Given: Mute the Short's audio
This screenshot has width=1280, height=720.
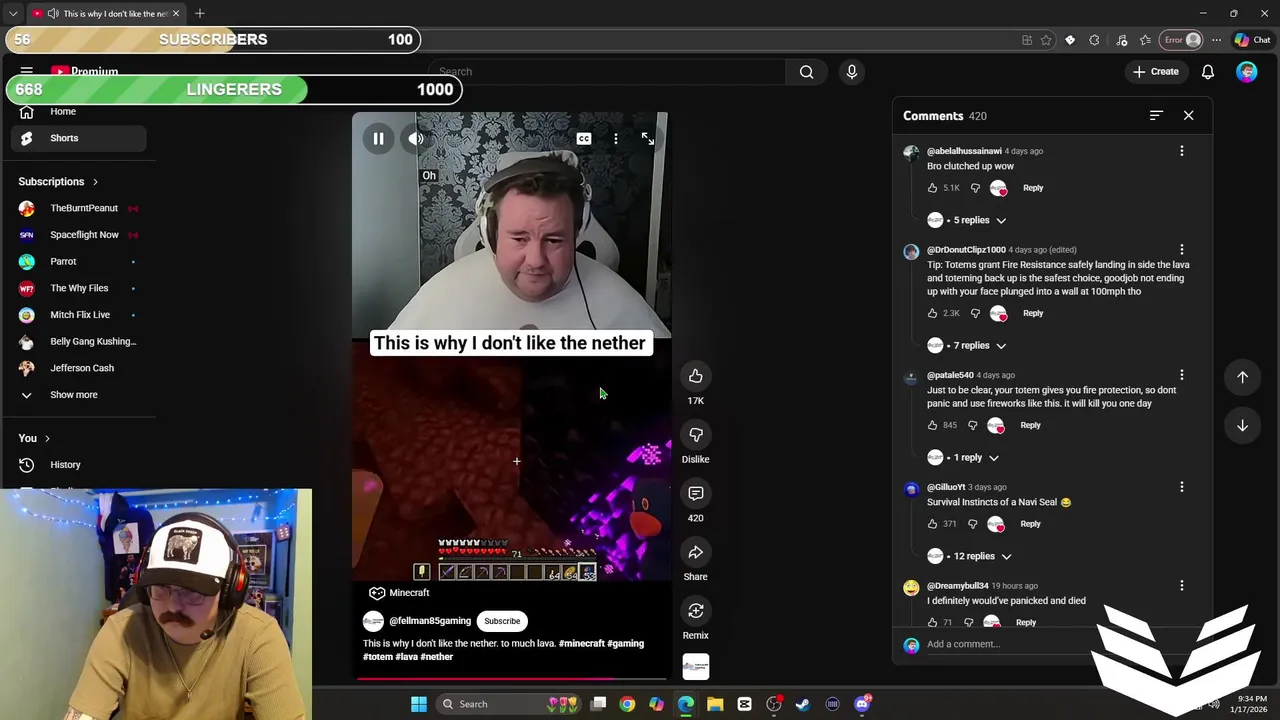Looking at the screenshot, I should coord(416,139).
